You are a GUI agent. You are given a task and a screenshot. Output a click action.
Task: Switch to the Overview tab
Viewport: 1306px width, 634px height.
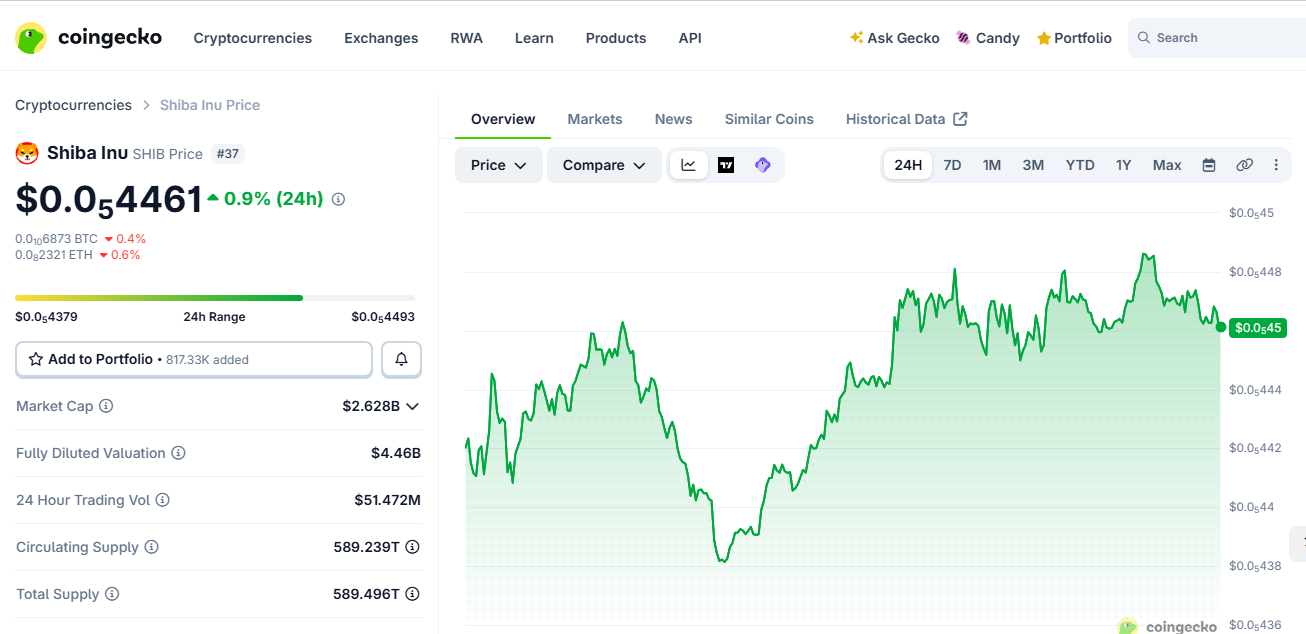pos(503,119)
